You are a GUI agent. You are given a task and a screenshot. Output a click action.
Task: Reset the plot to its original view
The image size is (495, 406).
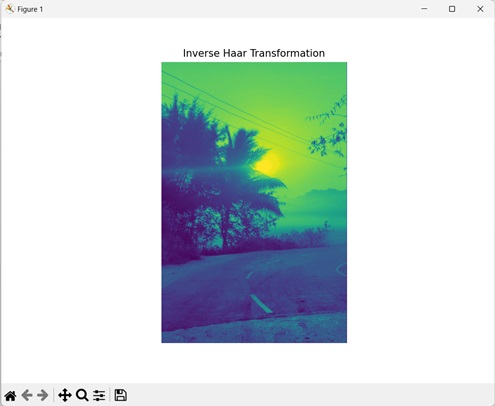(11, 395)
